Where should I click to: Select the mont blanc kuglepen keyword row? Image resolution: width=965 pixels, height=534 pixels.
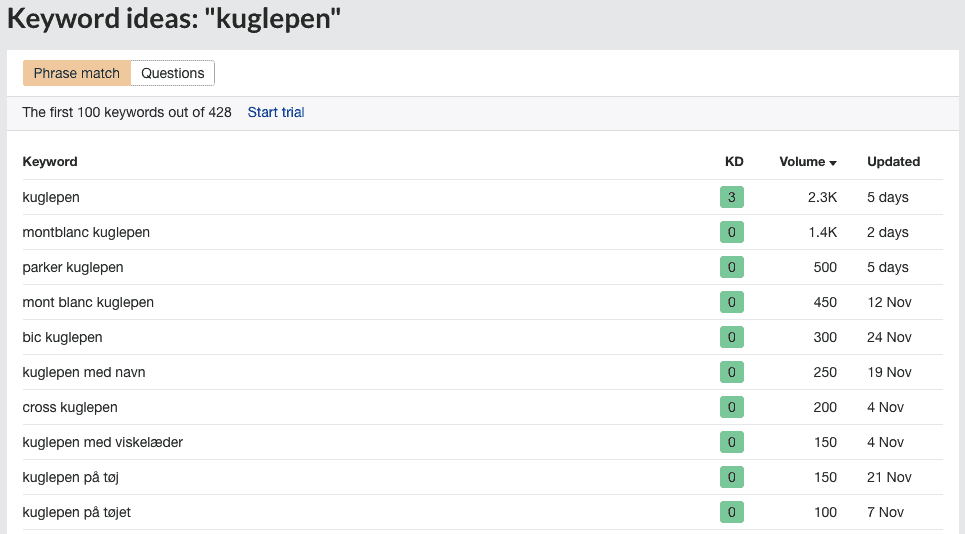coord(482,302)
